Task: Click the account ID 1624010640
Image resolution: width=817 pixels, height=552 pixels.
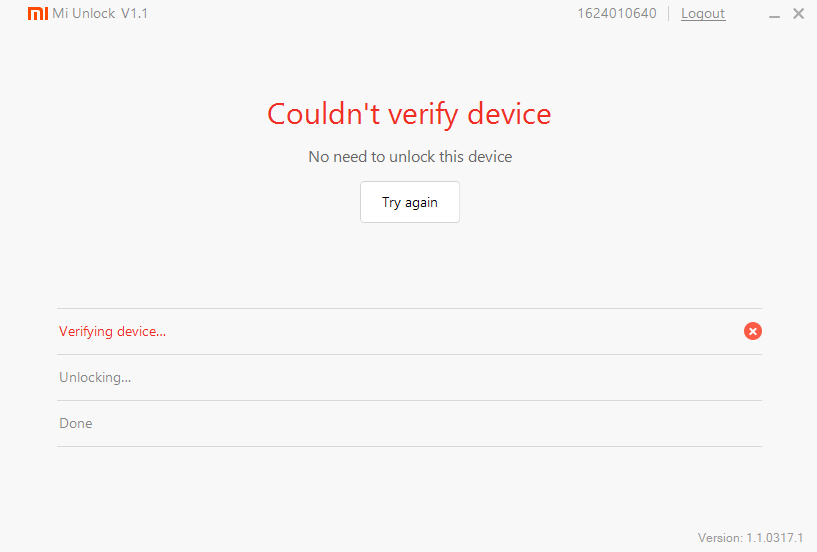Action: pos(617,14)
